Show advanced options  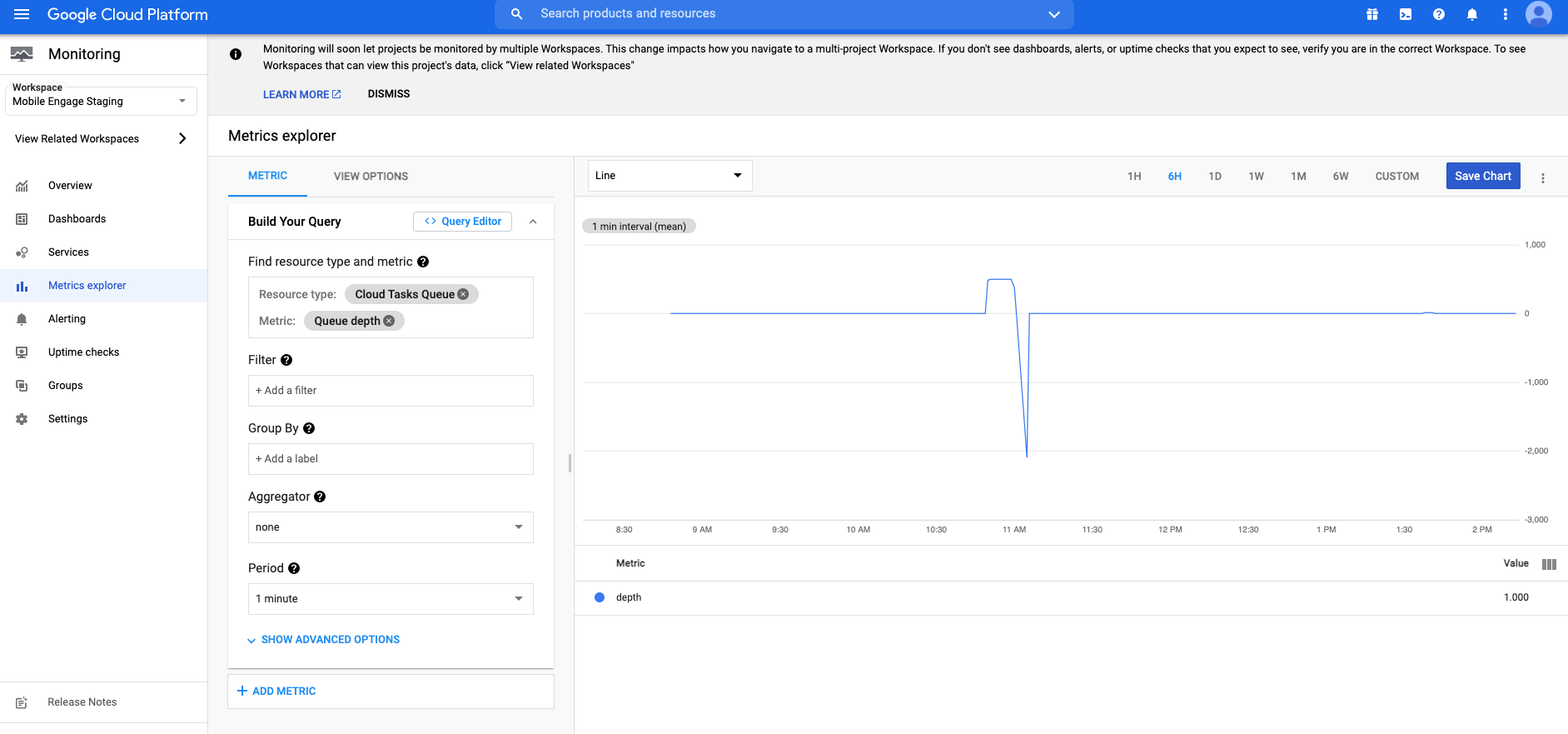pos(324,640)
